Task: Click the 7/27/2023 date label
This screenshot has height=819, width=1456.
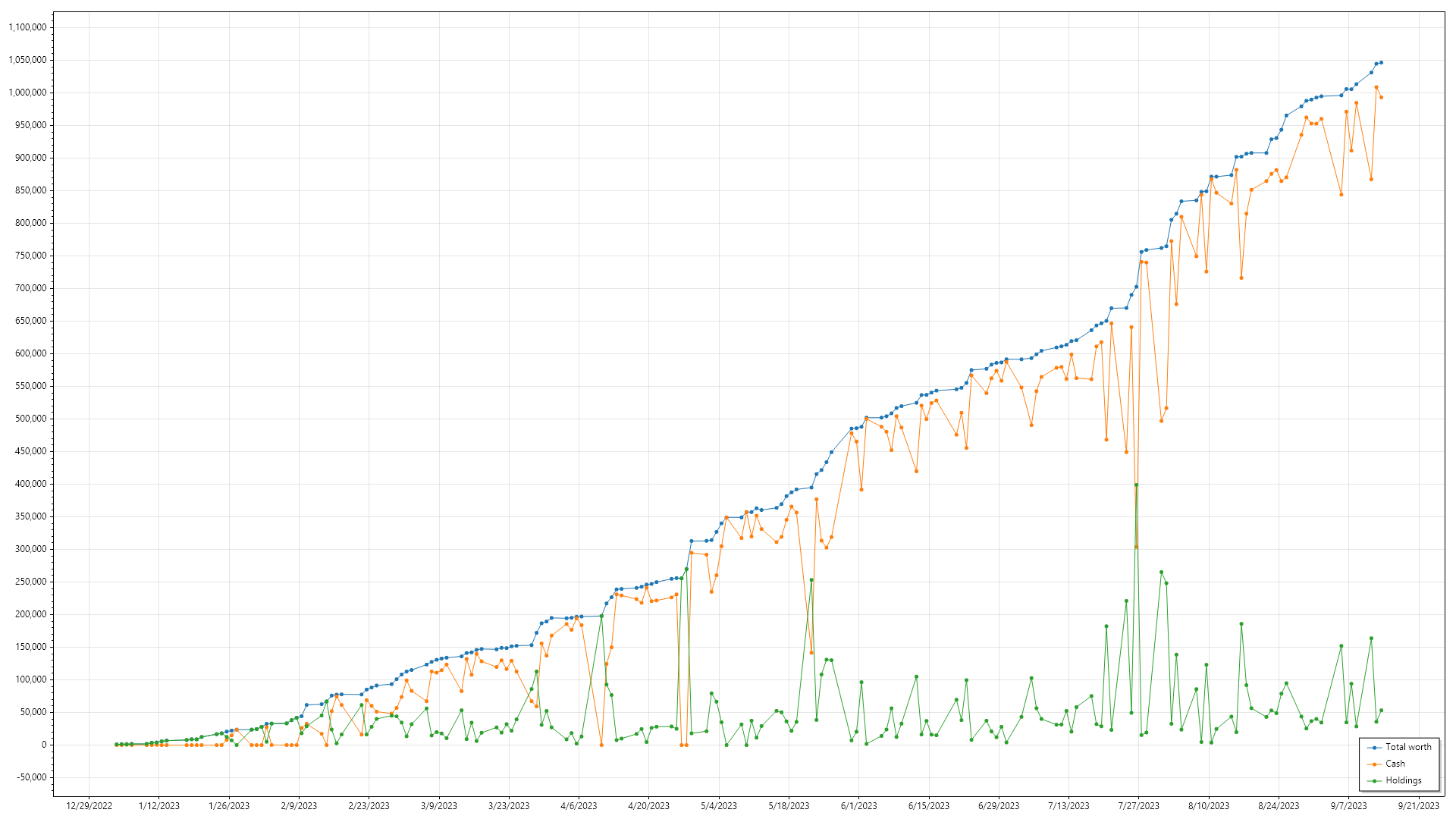Action: click(x=1138, y=806)
